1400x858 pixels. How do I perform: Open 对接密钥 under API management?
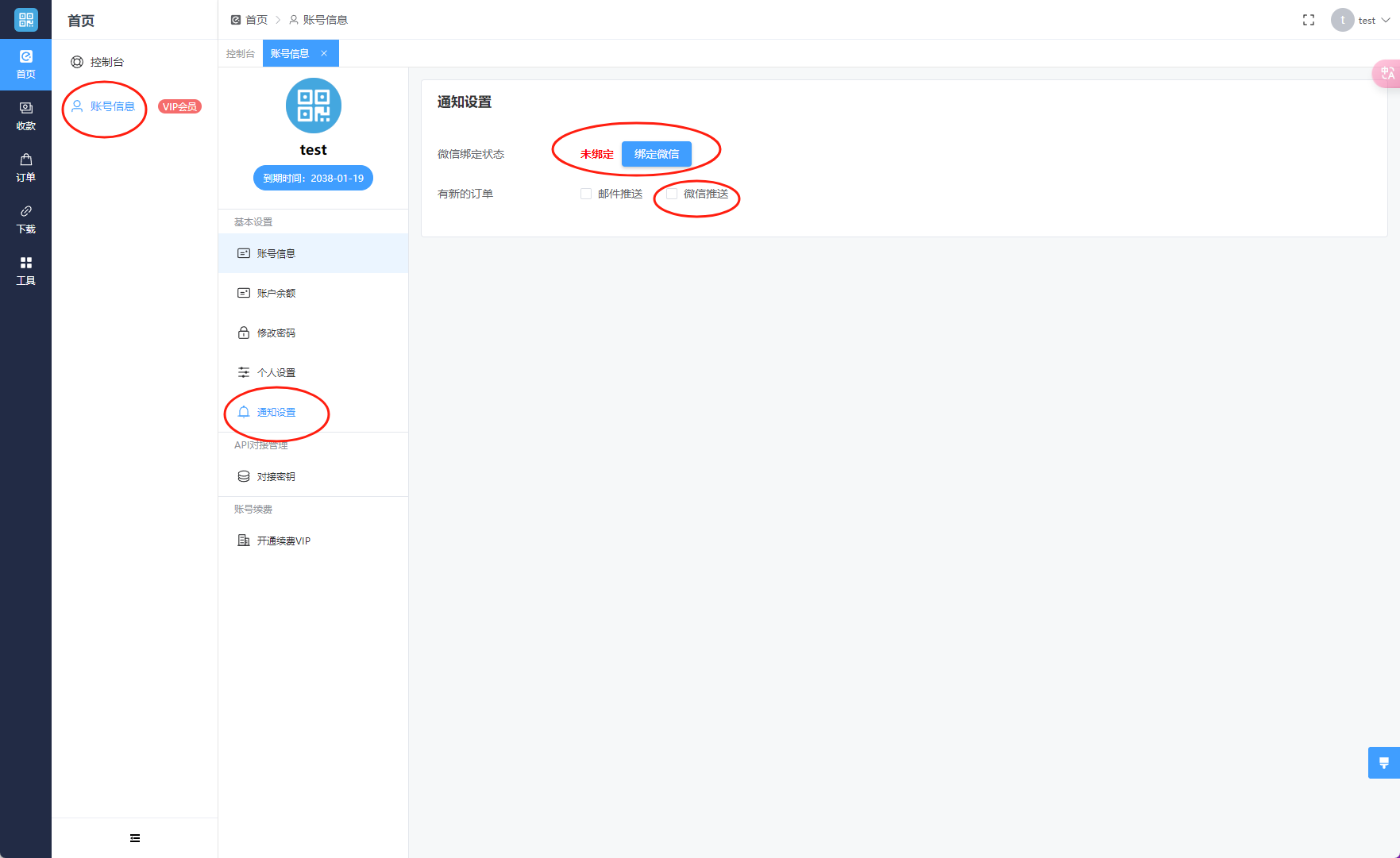click(x=276, y=477)
